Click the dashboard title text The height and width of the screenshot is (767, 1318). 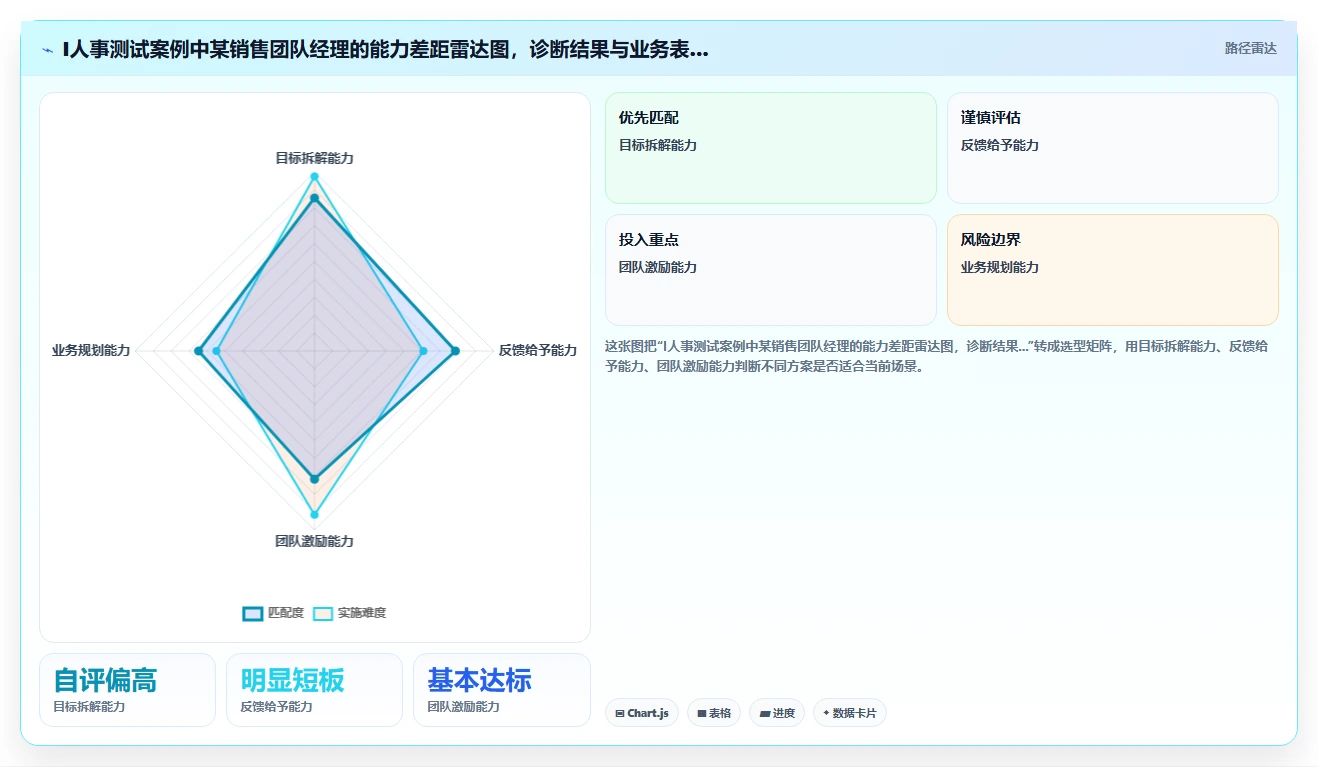click(x=385, y=49)
